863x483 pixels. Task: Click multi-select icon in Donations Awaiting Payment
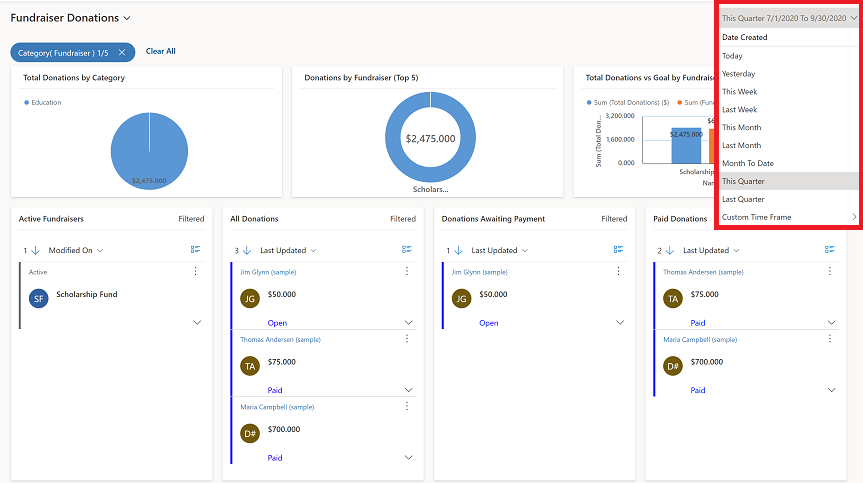click(x=619, y=250)
